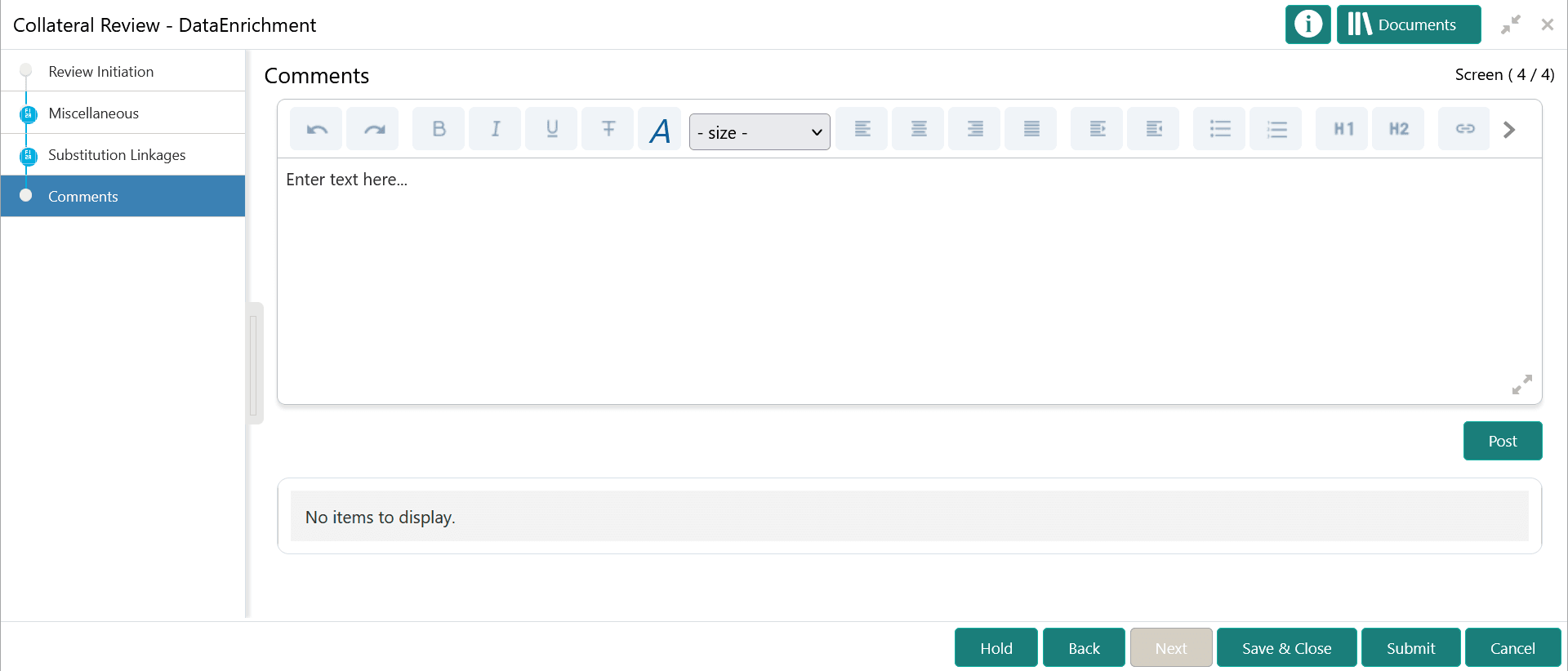
Task: Post the comment
Action: pos(1502,441)
